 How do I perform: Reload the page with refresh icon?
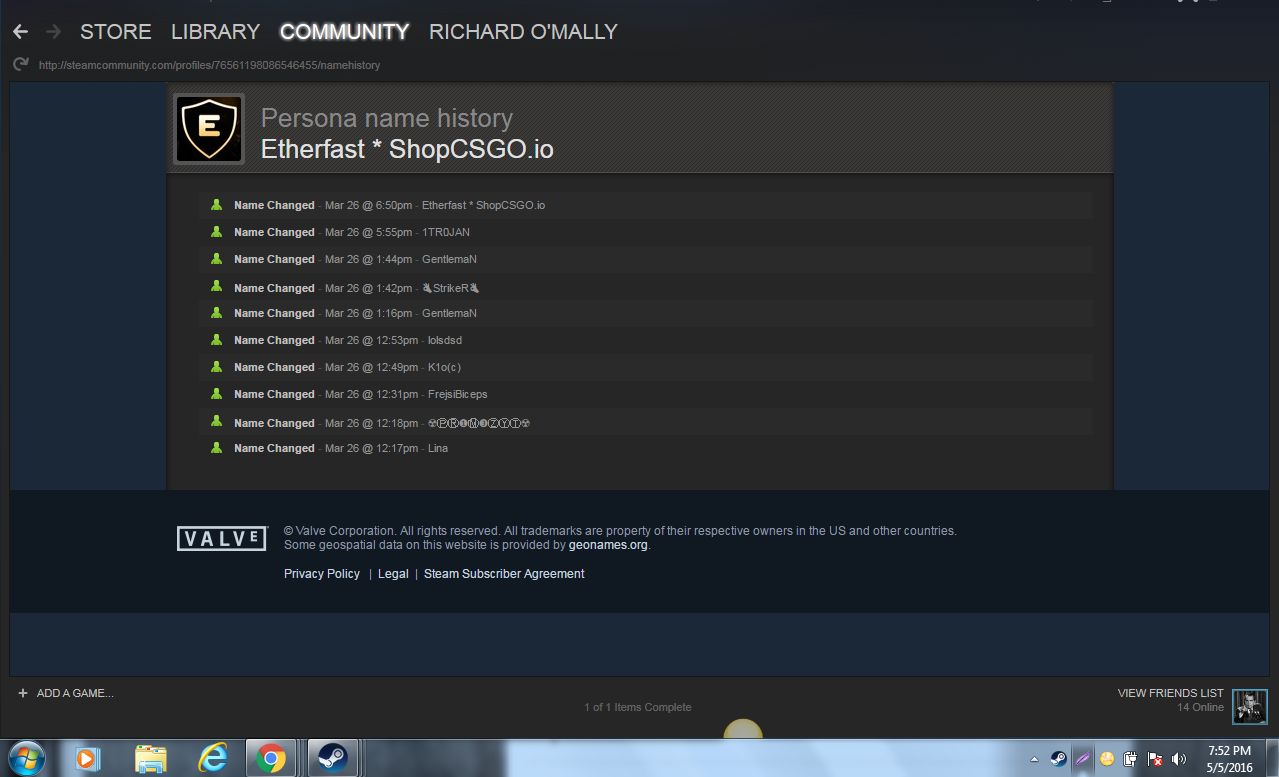click(x=20, y=65)
